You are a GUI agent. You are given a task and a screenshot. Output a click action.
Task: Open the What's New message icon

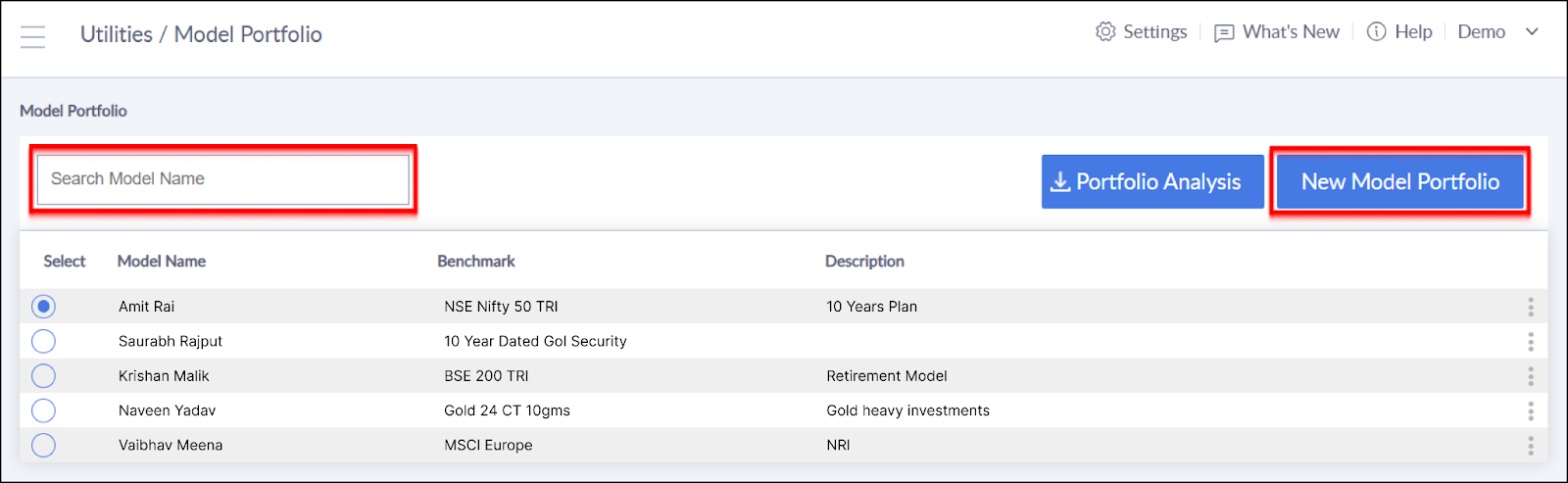pyautogui.click(x=1224, y=33)
